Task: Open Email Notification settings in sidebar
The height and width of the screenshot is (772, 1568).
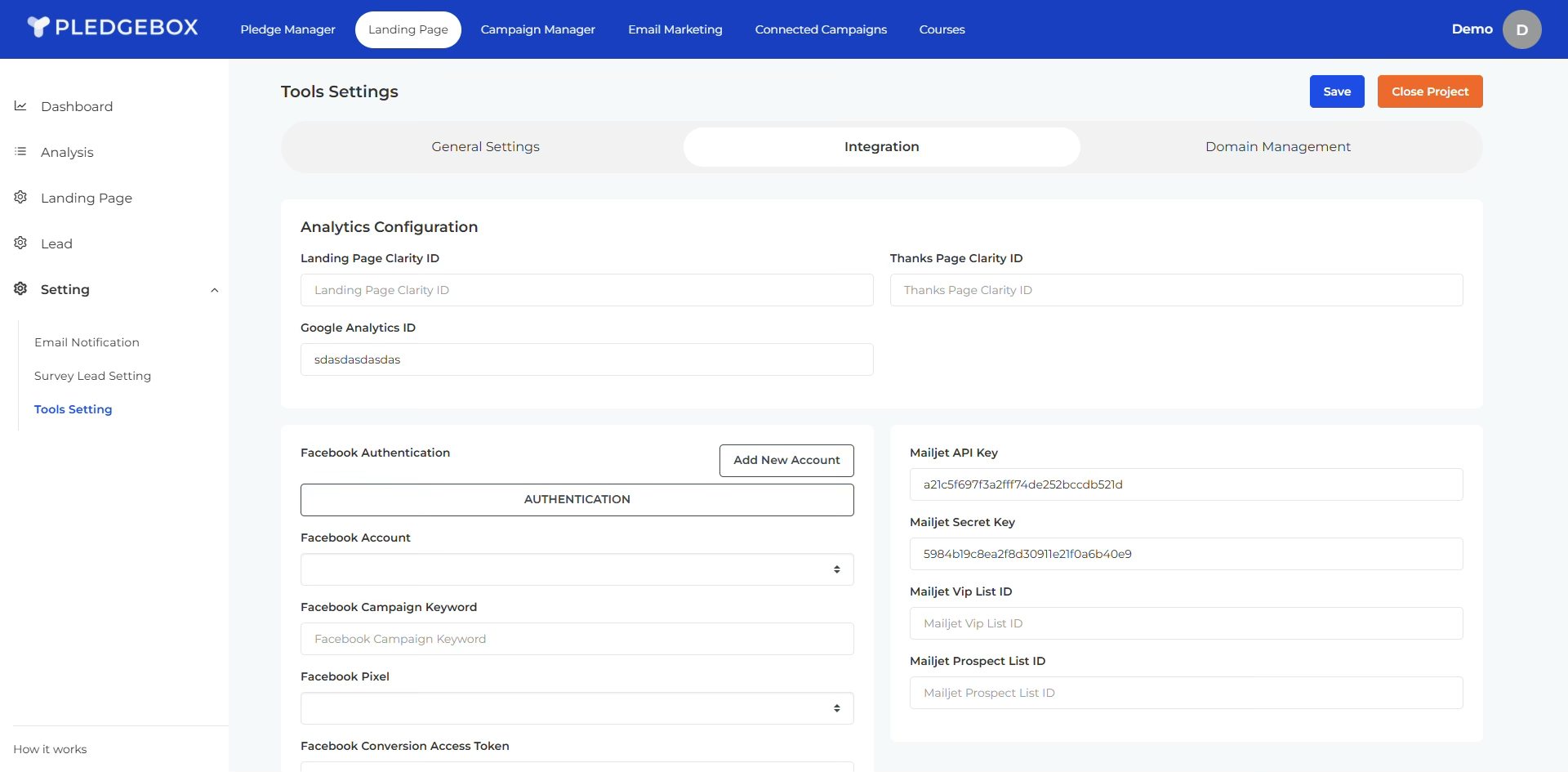Action: click(87, 342)
